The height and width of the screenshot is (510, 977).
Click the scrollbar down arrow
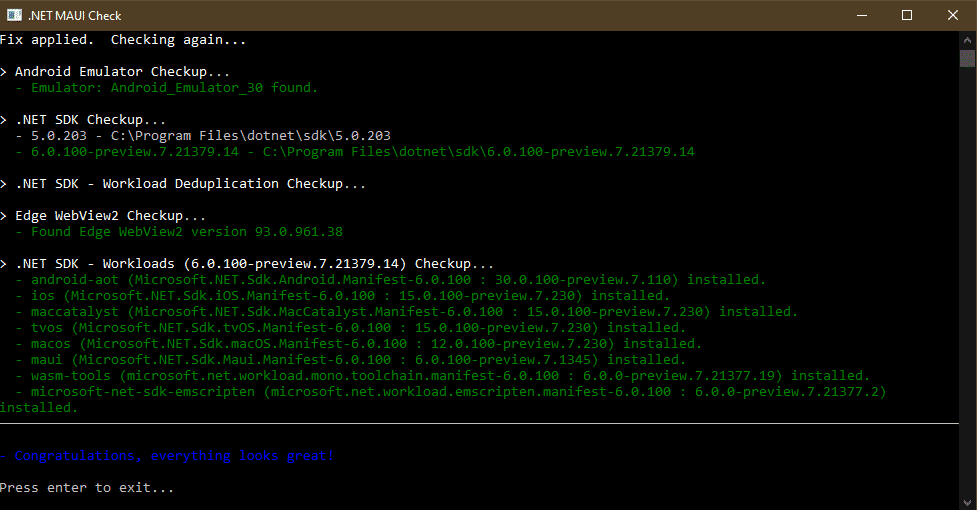tap(967, 501)
